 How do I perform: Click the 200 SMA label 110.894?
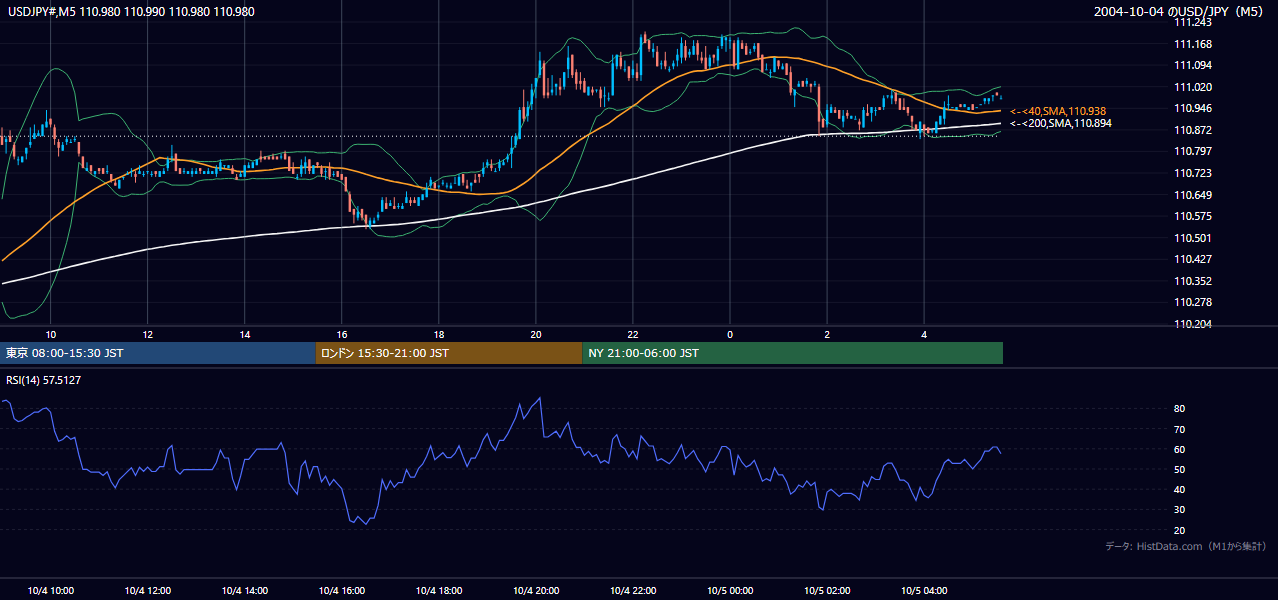coord(1060,123)
